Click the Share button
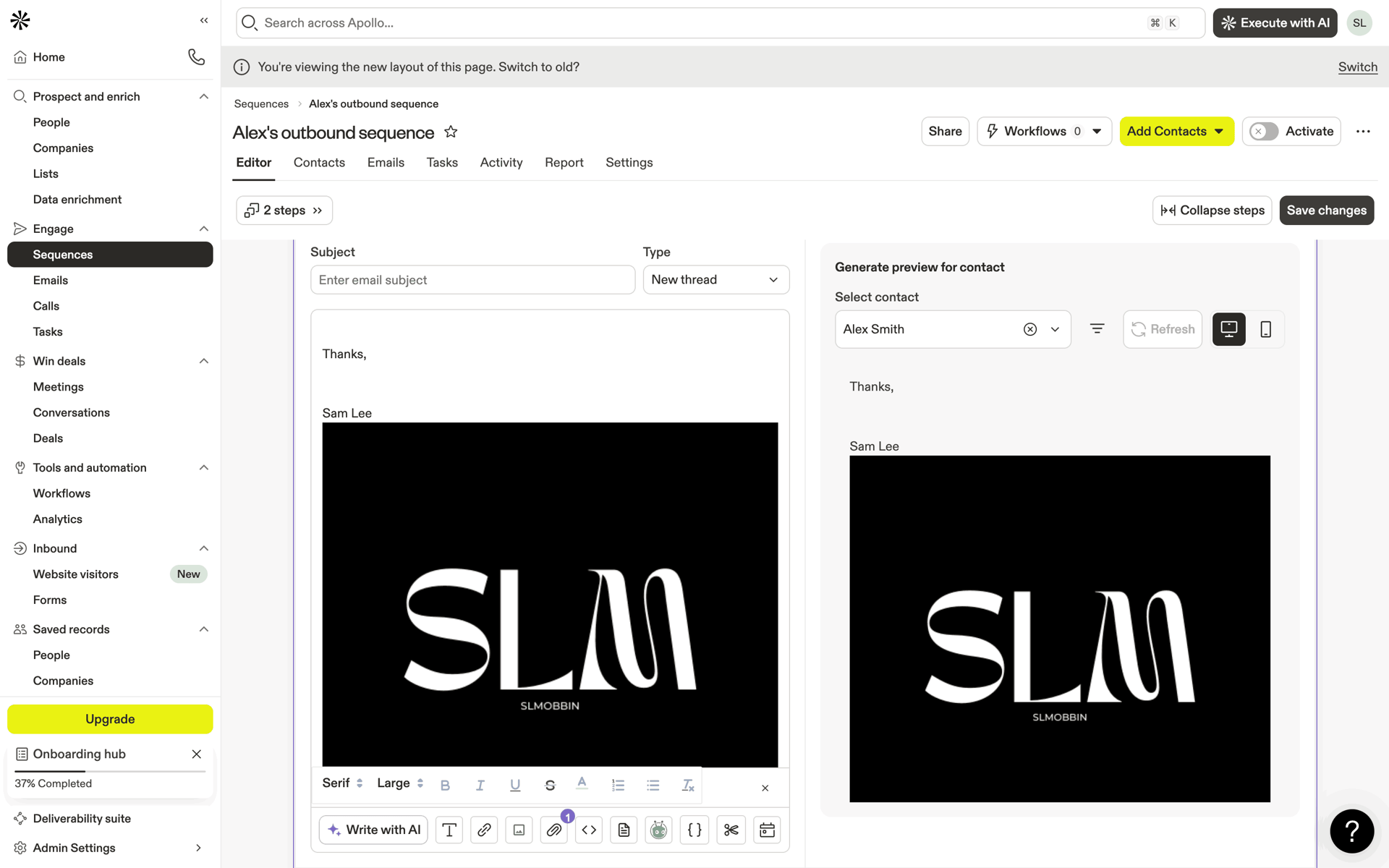The height and width of the screenshot is (868, 1389). pos(945,132)
